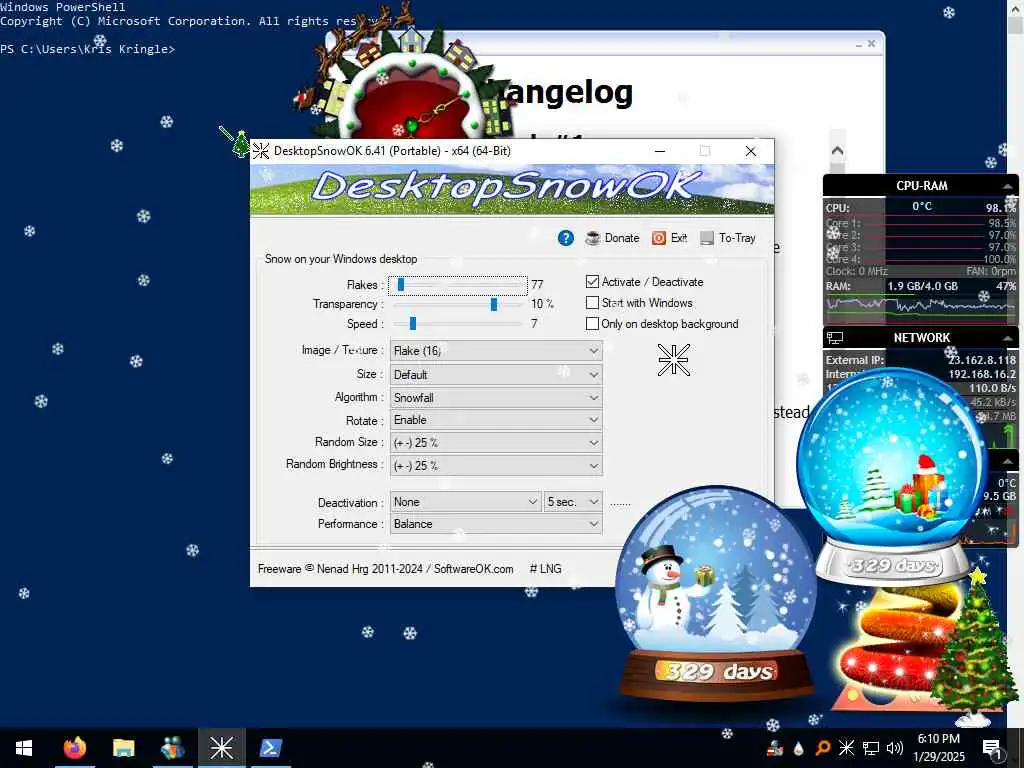Collapse the CPU-RAM gadget panel

point(1006,187)
